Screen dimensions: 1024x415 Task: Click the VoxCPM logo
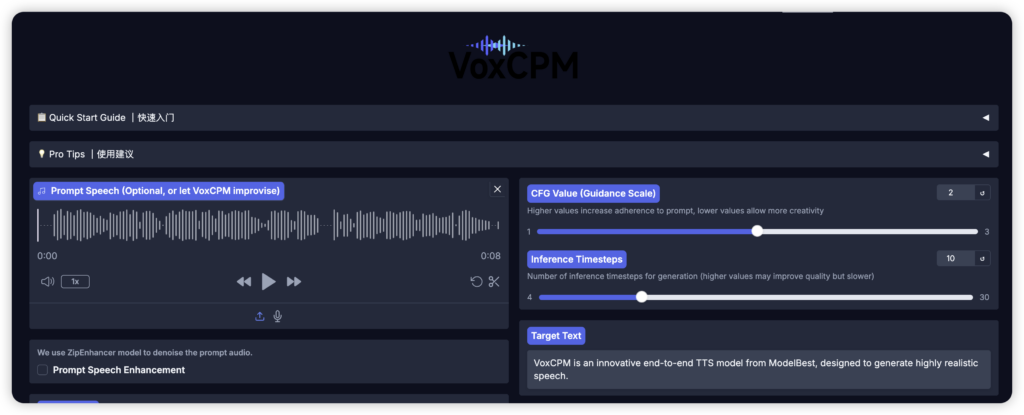tap(513, 57)
